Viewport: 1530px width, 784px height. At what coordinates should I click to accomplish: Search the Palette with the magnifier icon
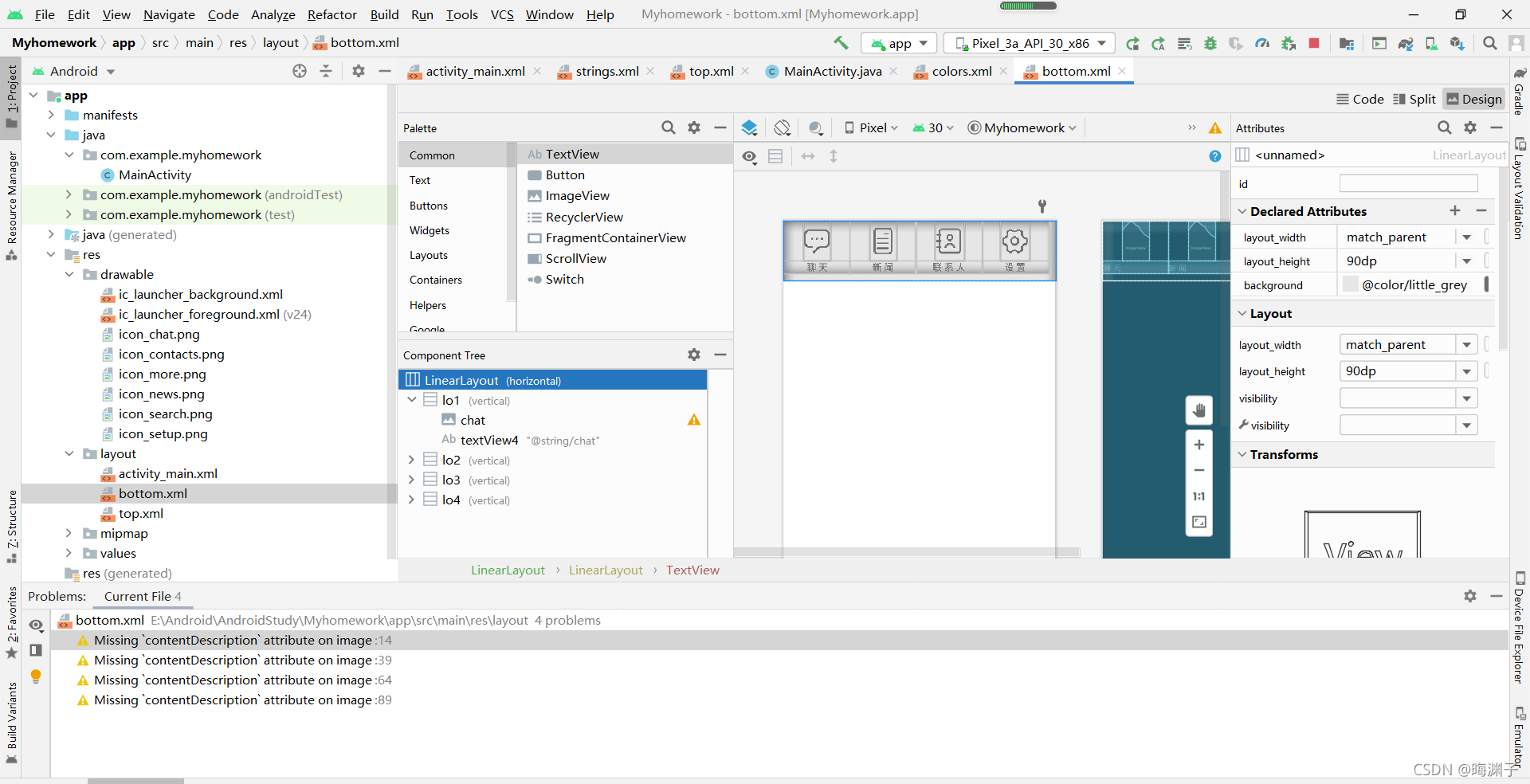(669, 127)
